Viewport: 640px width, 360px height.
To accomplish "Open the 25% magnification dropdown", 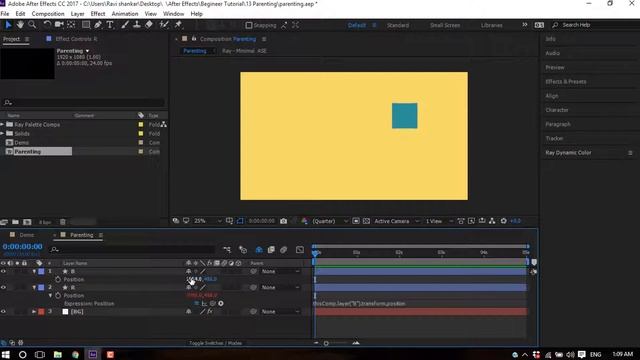I will click(x=208, y=221).
